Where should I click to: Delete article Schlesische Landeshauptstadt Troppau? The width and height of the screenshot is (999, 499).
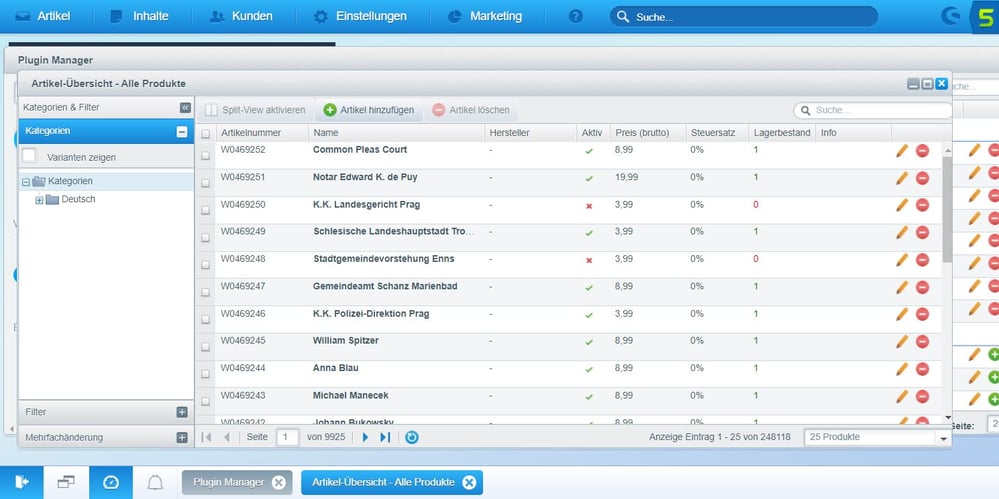coord(922,233)
